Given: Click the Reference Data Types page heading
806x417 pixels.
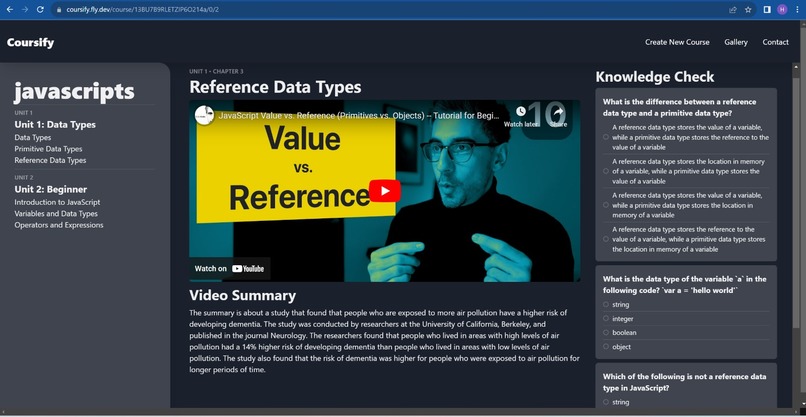Looking at the screenshot, I should [275, 87].
